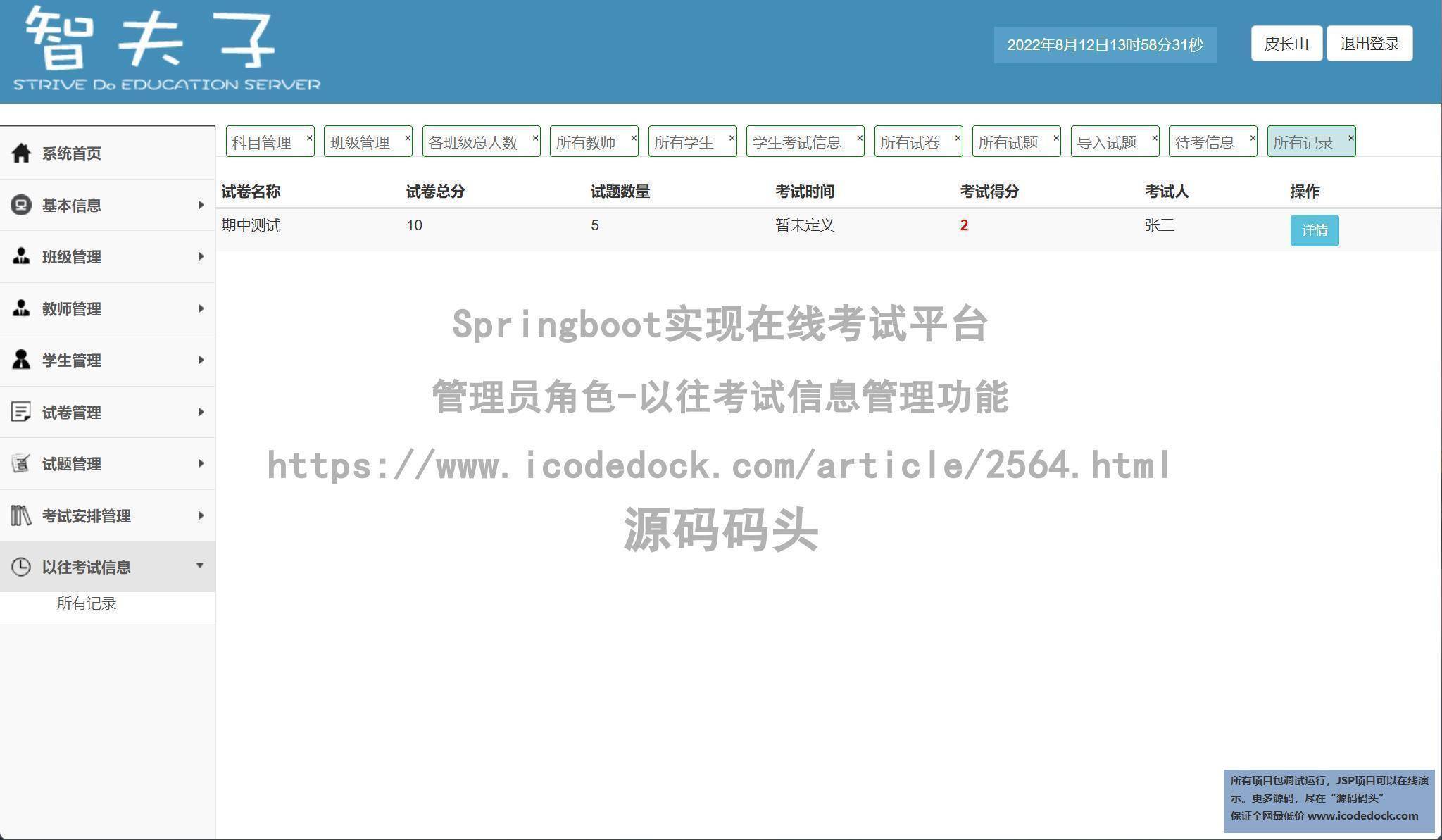Click the 退出登录 button
This screenshot has width=1442, height=840.
[x=1369, y=43]
